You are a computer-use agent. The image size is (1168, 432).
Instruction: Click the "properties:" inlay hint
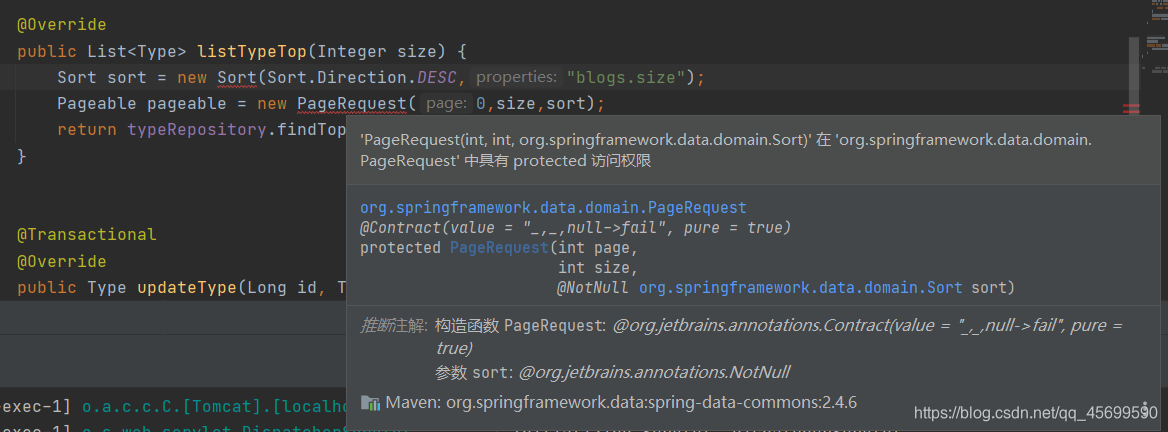(516, 77)
